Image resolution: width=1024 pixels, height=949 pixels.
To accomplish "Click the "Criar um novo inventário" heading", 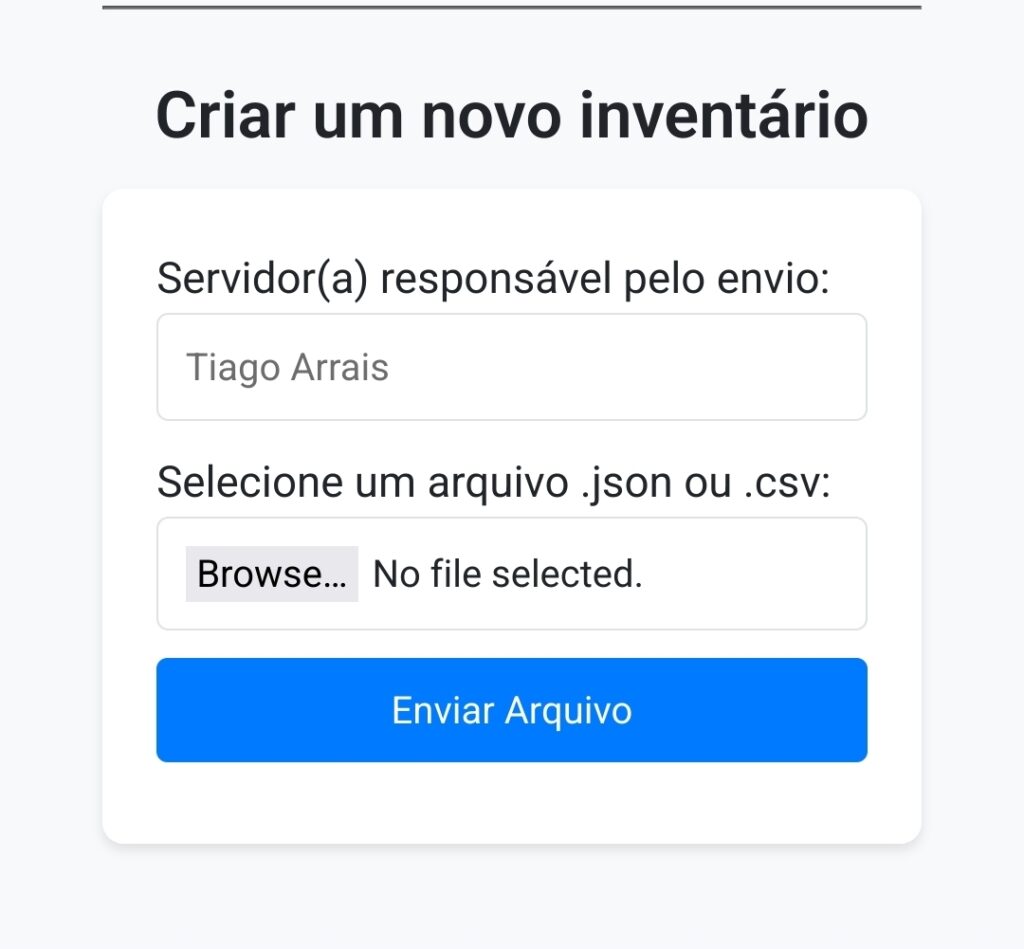I will click(511, 116).
